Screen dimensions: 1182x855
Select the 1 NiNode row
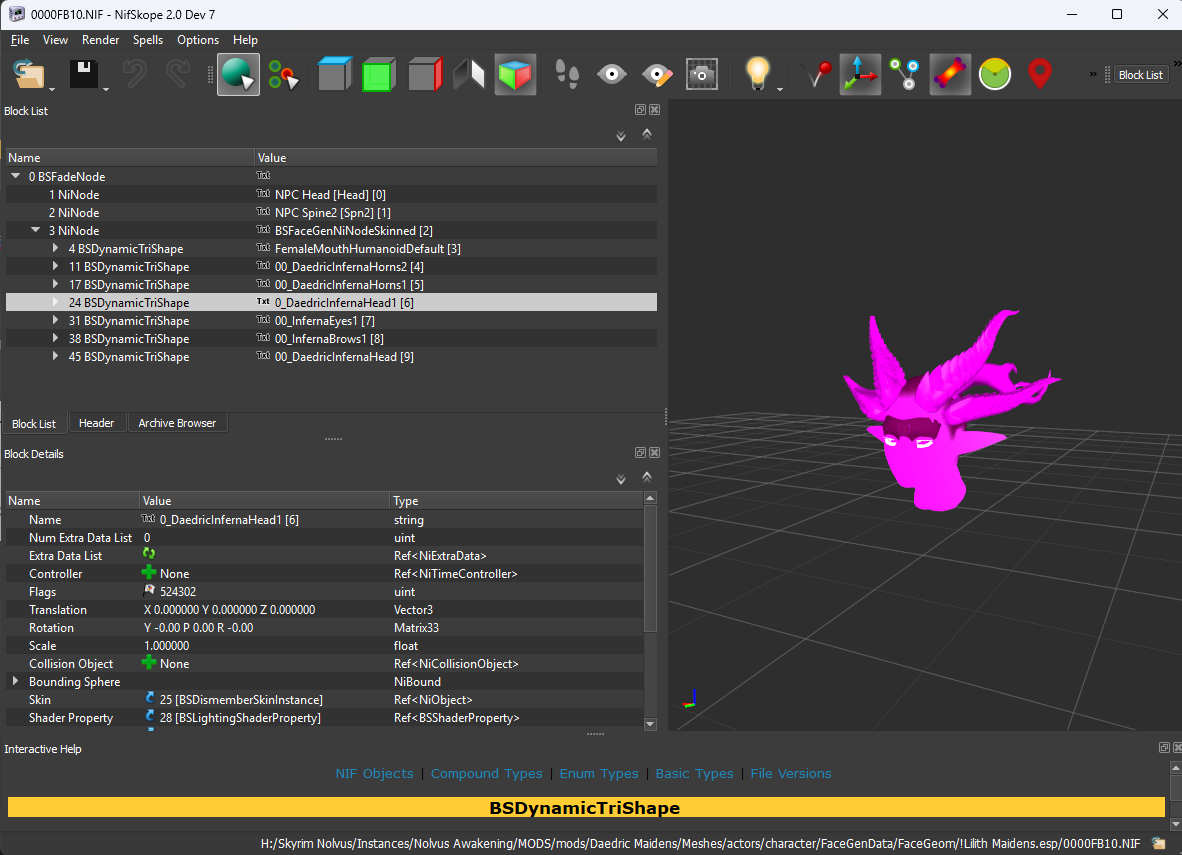pos(332,195)
